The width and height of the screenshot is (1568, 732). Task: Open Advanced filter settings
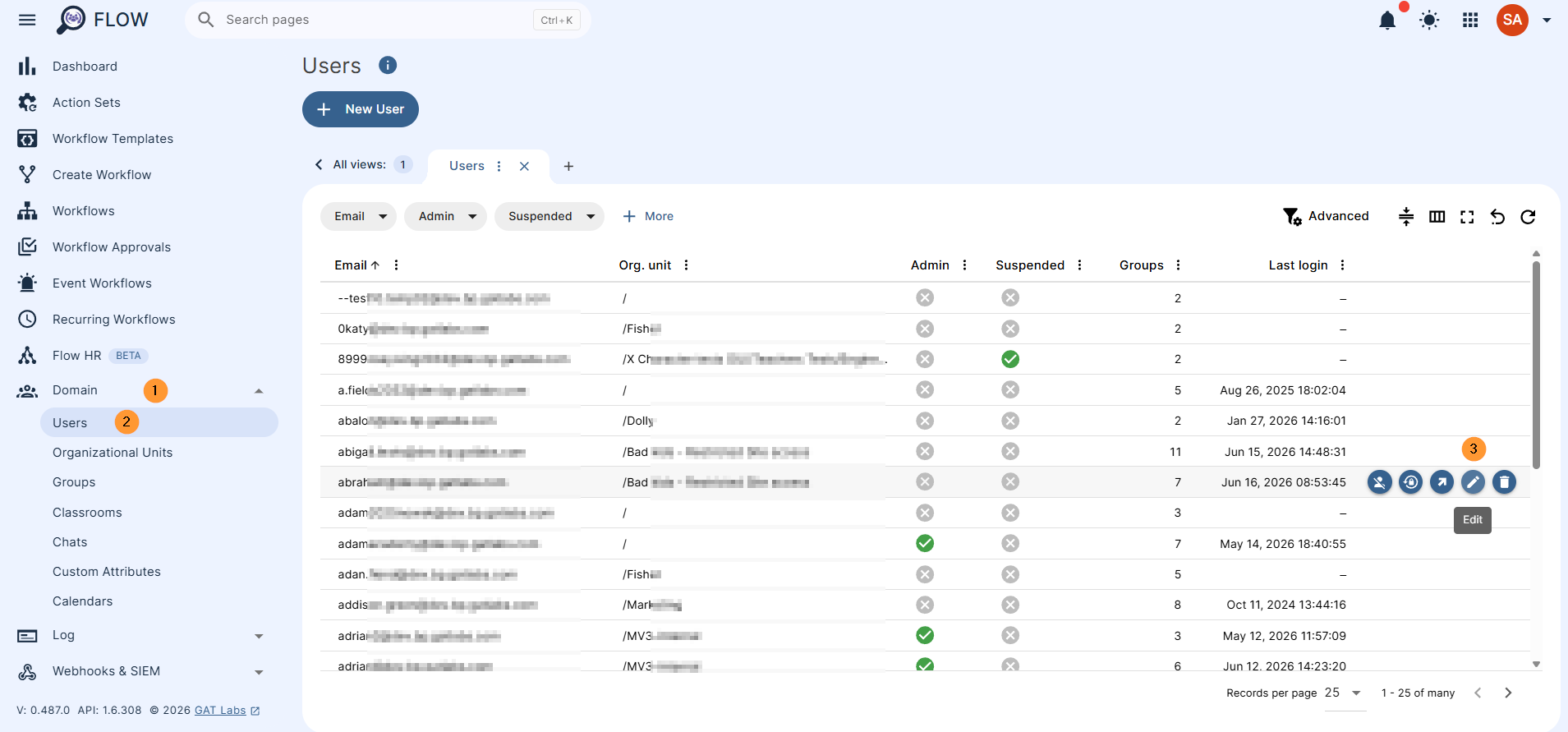[x=1326, y=216]
